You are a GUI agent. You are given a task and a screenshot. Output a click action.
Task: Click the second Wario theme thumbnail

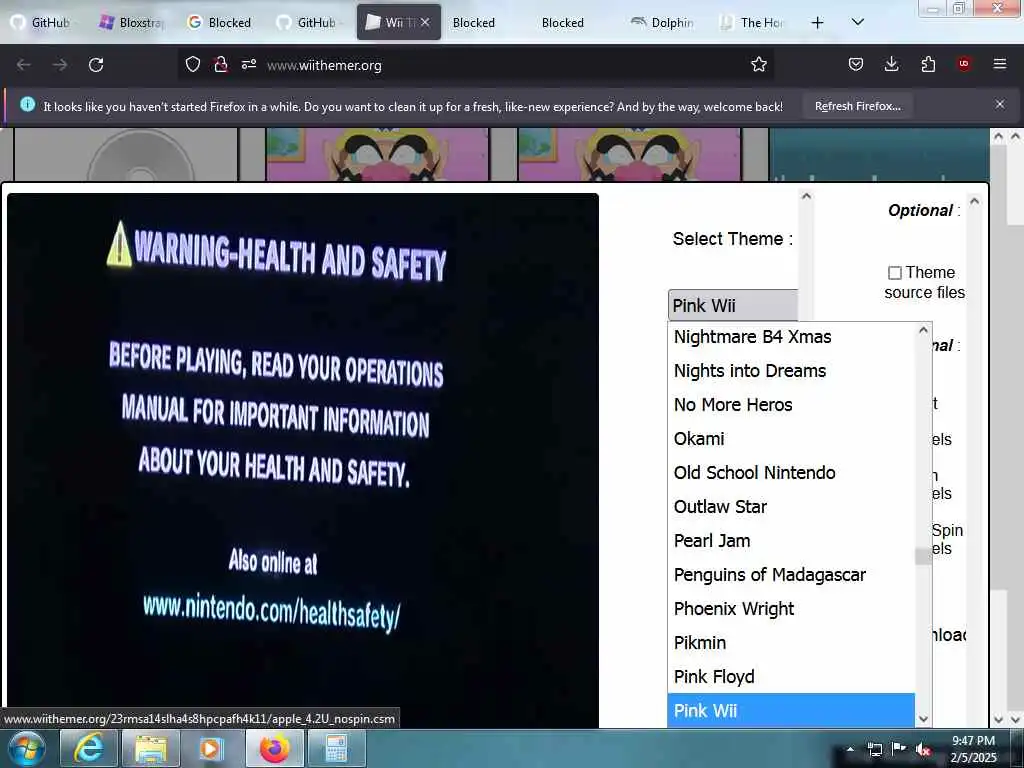pos(630,154)
